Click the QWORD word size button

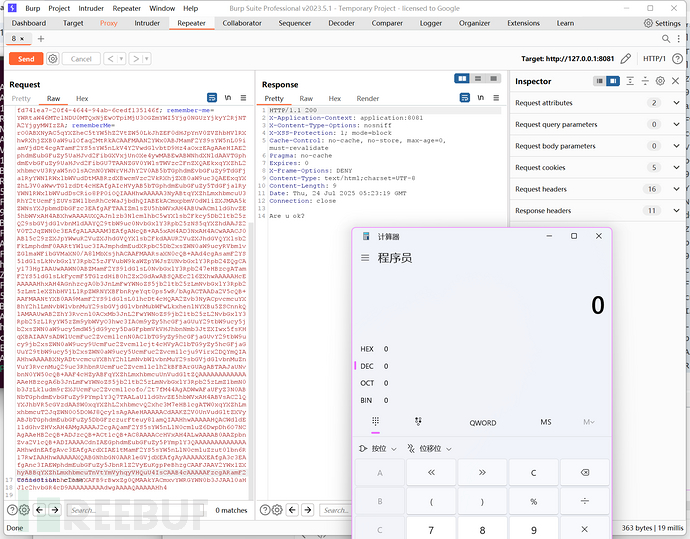click(483, 422)
